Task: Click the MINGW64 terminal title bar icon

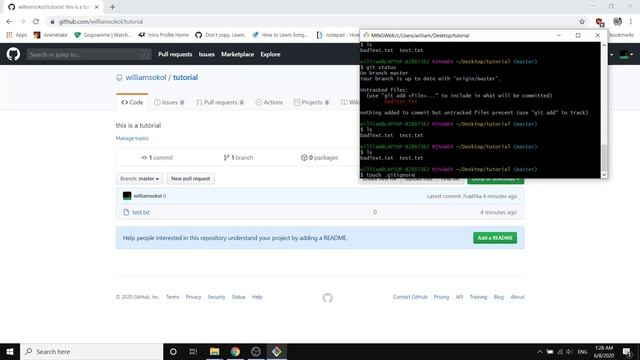Action: tap(366, 36)
